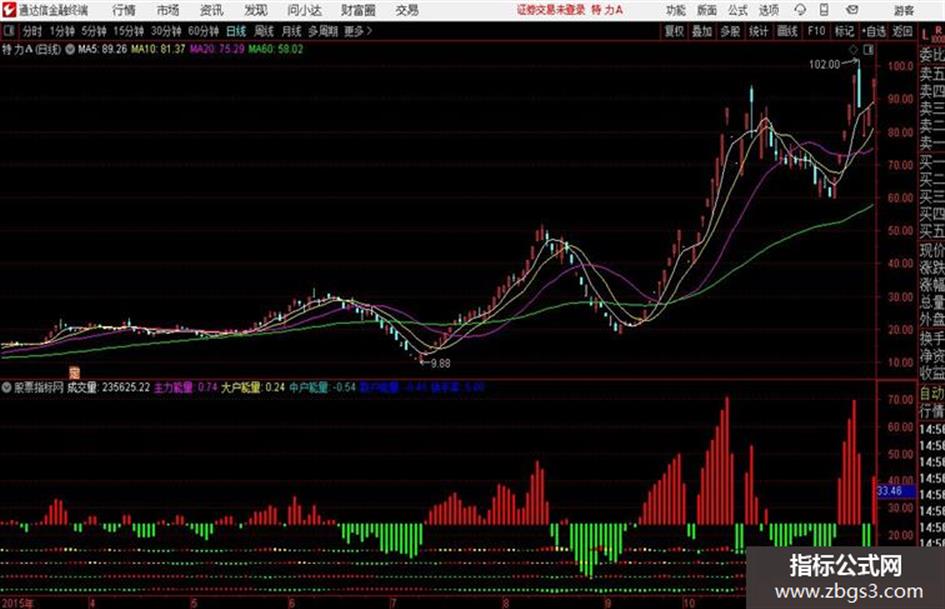945x609 pixels.
Task: Open the 发现 menu
Action: click(x=256, y=10)
